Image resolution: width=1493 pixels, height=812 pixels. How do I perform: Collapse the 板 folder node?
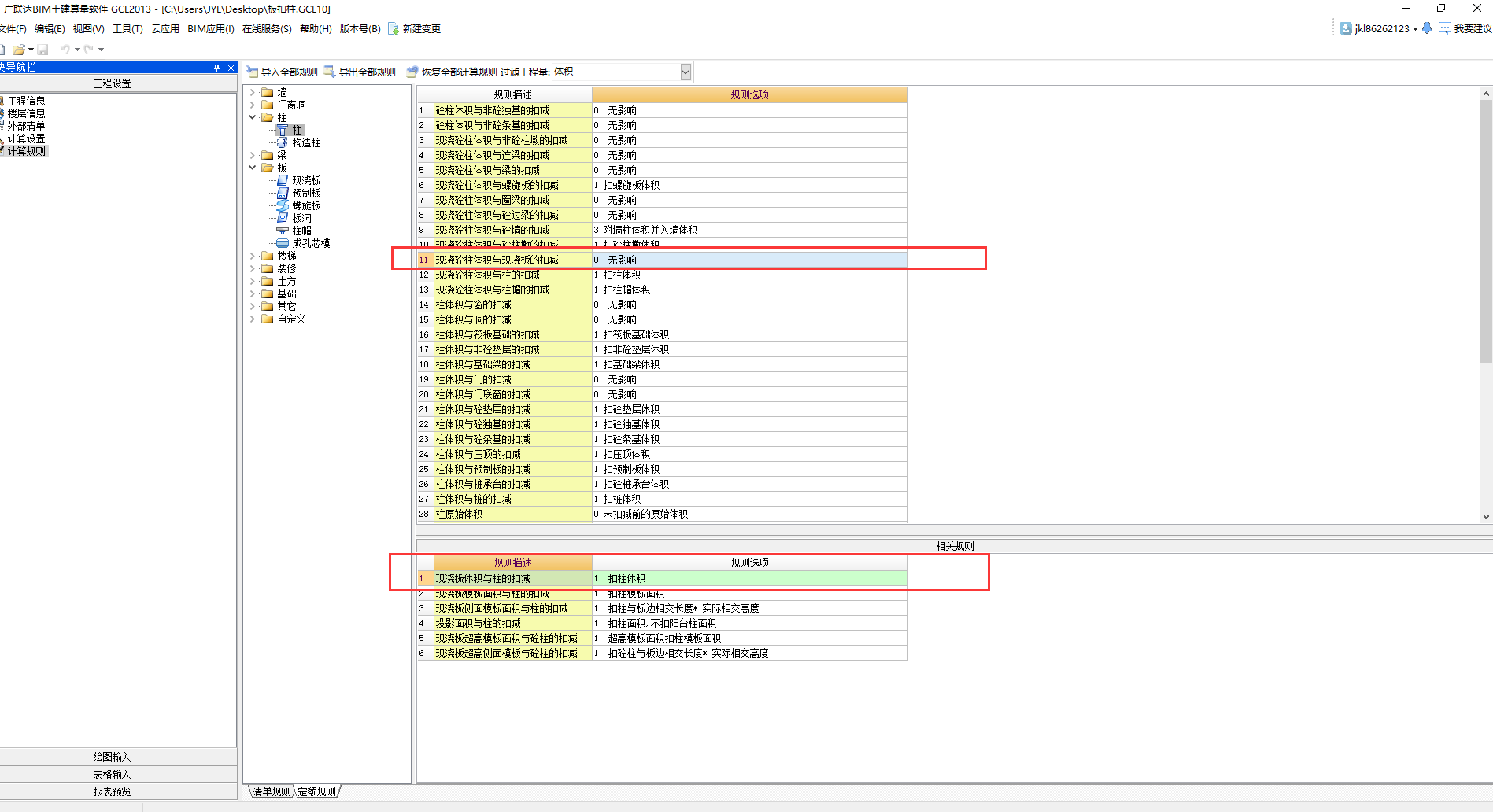[253, 168]
